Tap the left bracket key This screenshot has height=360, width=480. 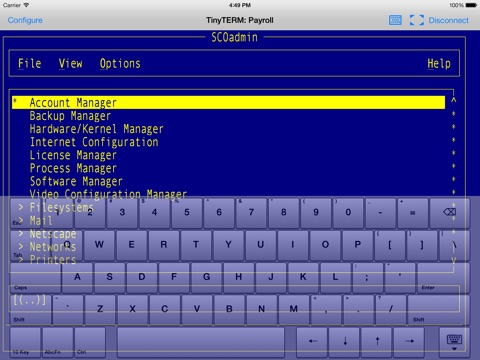pos(390,245)
